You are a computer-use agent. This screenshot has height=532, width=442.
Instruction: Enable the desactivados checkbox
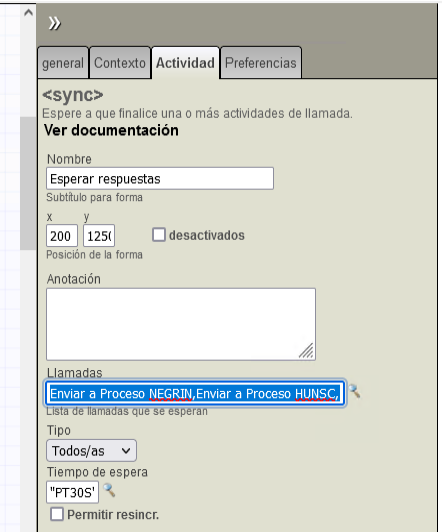pos(159,235)
